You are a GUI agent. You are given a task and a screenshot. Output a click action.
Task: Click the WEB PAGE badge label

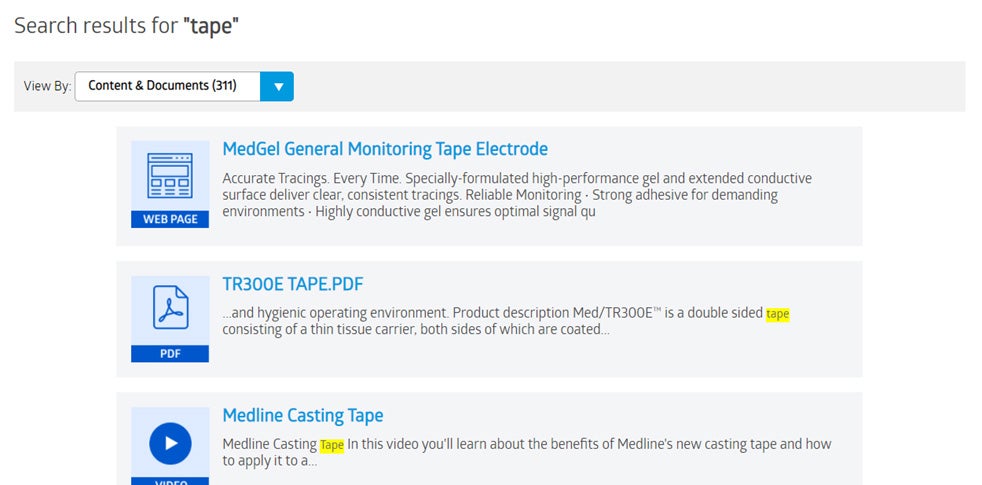tap(170, 219)
